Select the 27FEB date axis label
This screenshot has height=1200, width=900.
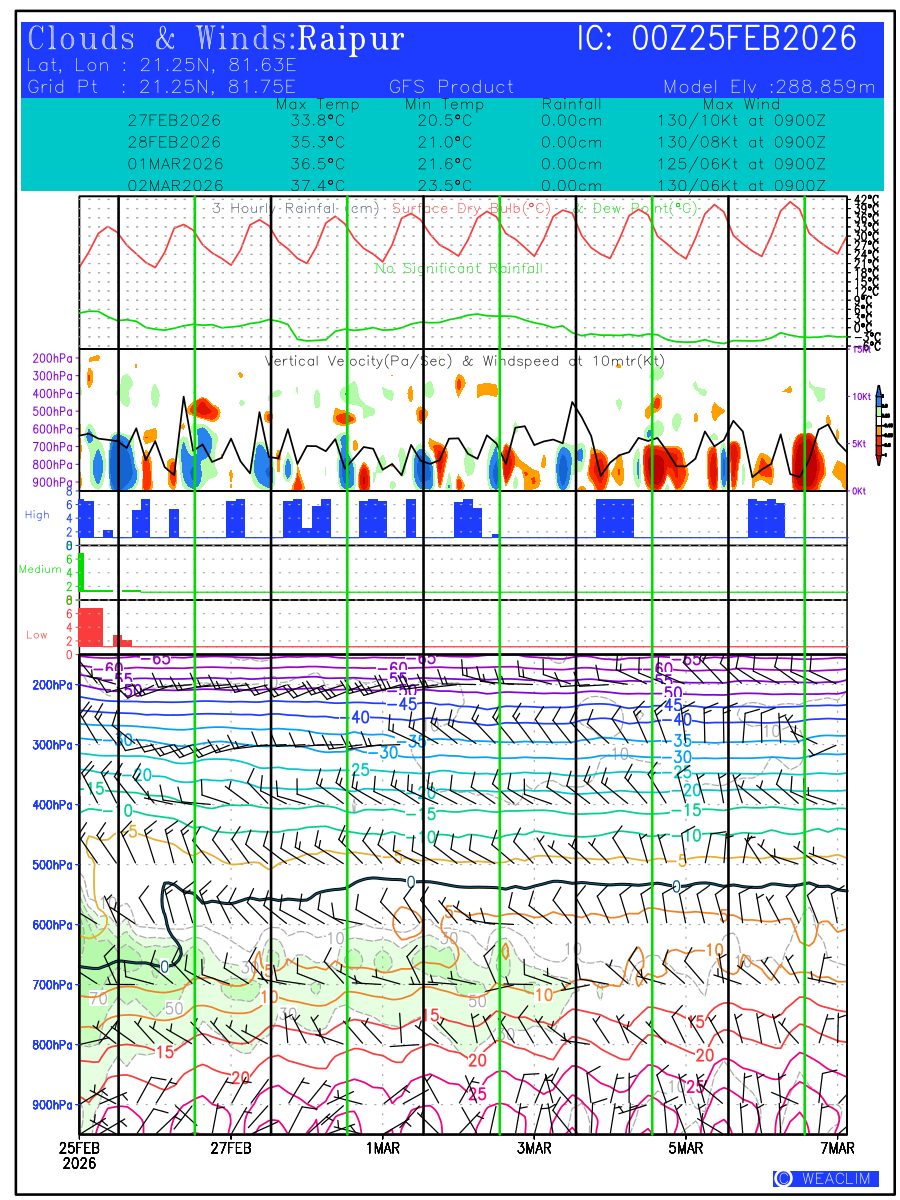[231, 1149]
